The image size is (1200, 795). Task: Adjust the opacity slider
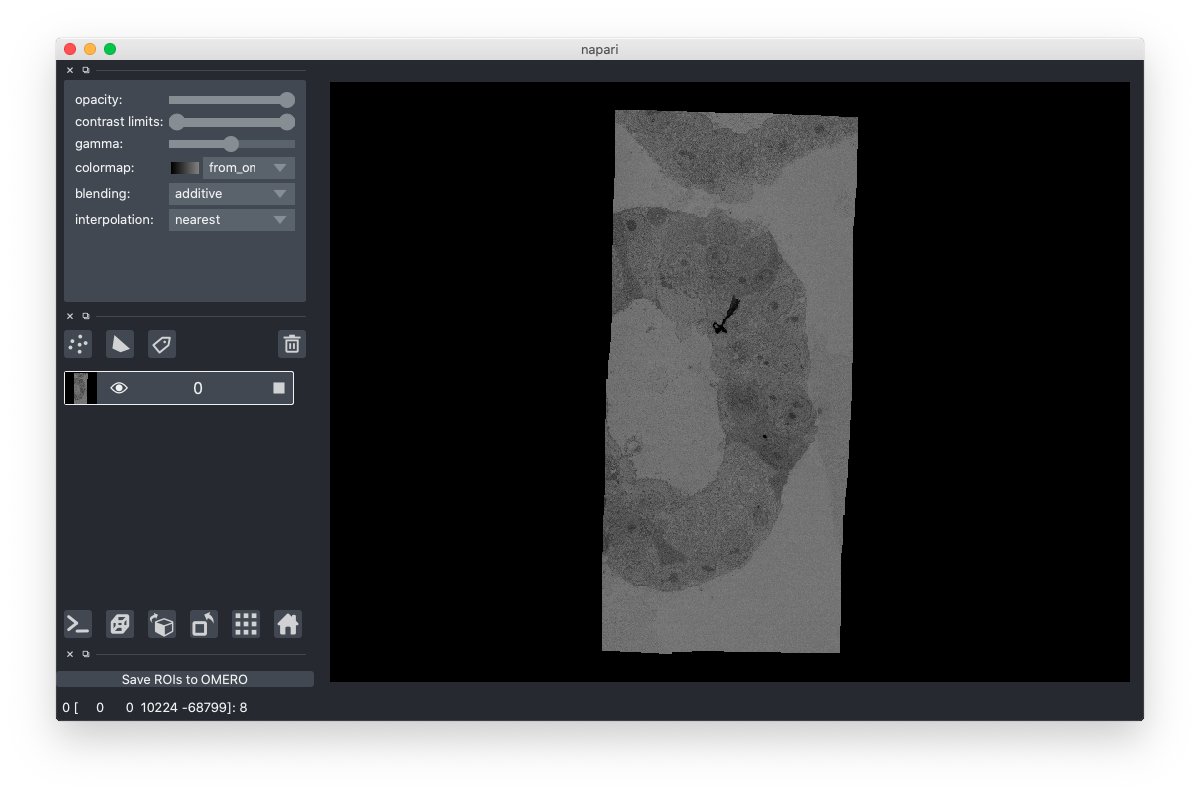pos(232,100)
